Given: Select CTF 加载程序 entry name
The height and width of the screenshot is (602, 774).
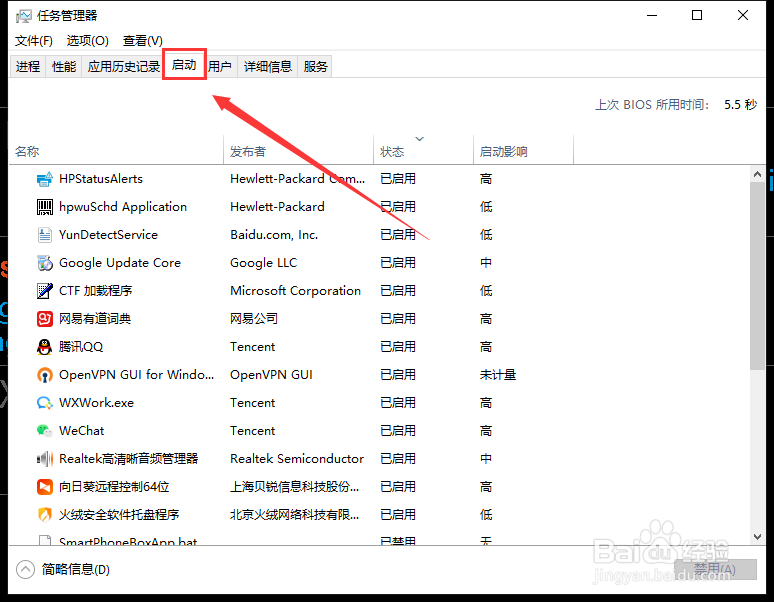Looking at the screenshot, I should (95, 291).
